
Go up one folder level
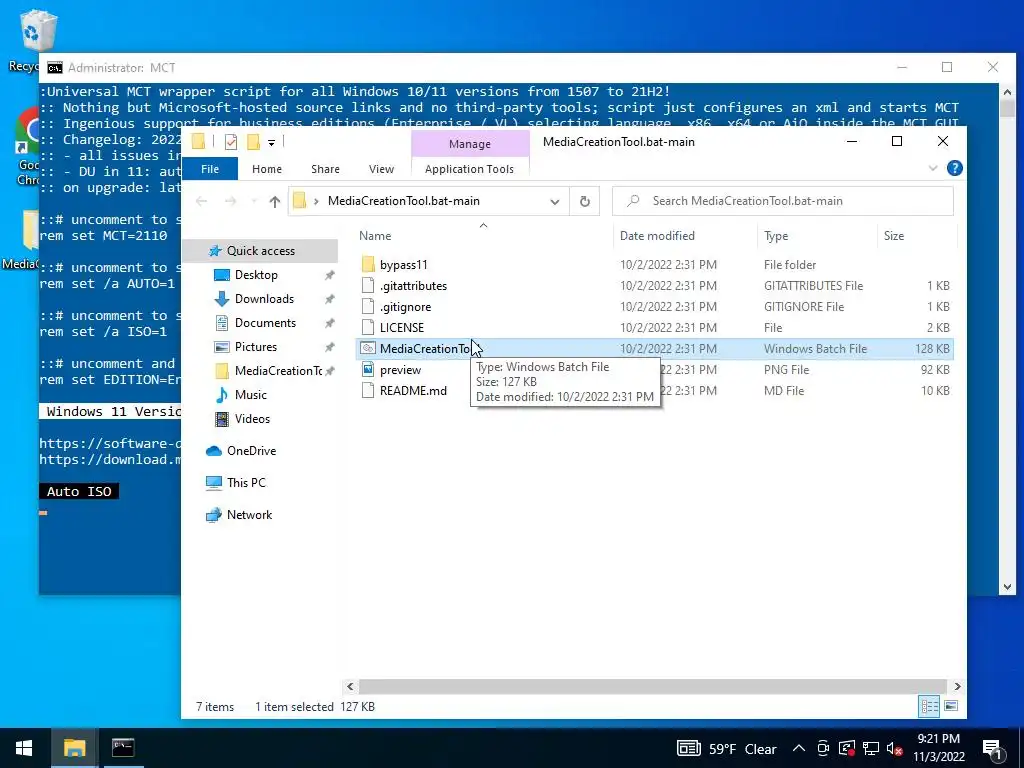coord(274,201)
